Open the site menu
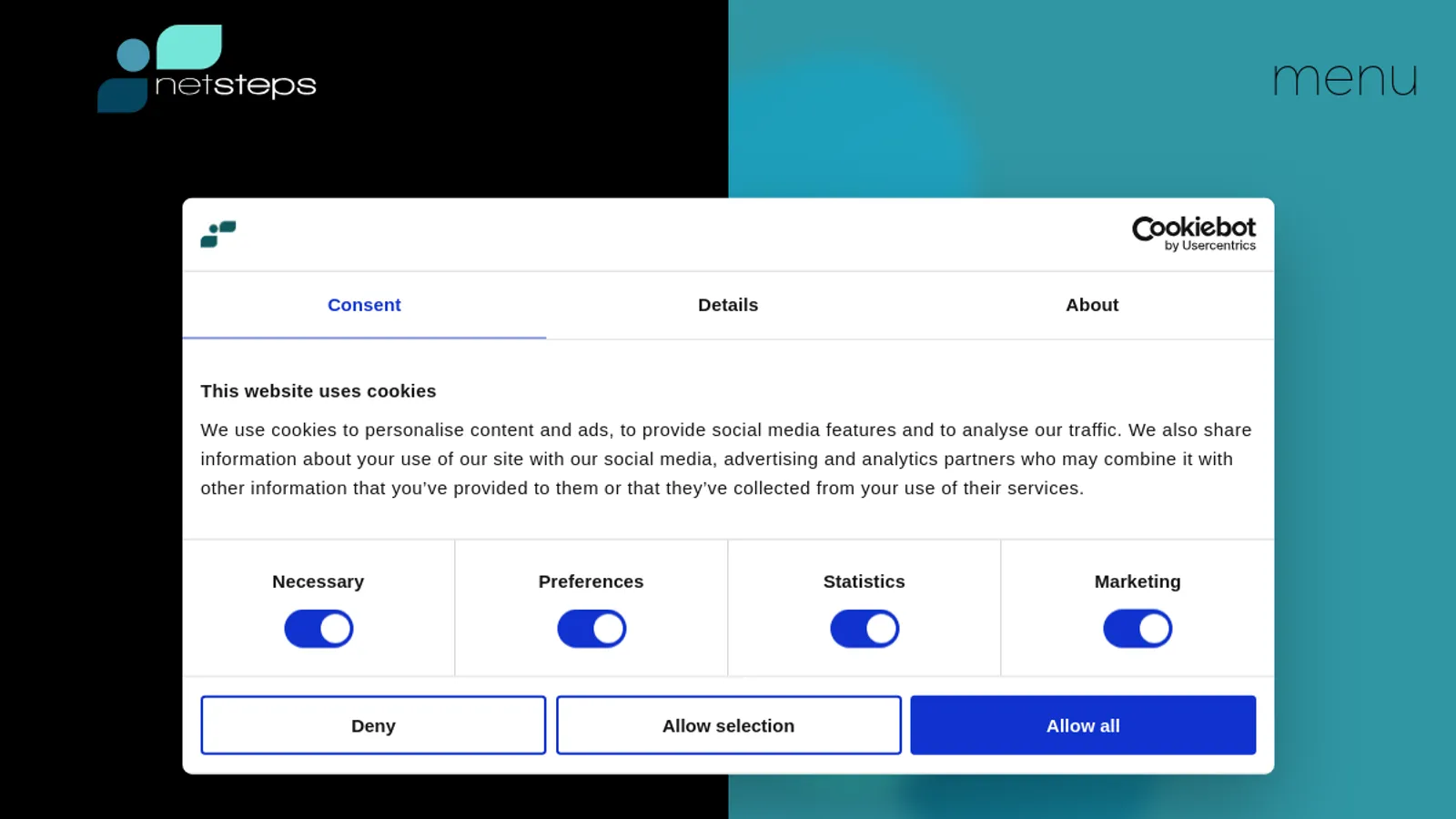Viewport: 1456px width, 819px height. pos(1345,79)
